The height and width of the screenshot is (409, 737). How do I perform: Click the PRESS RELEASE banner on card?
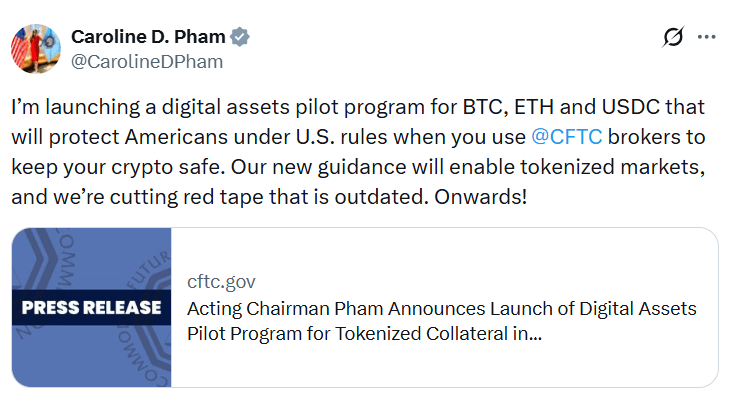pyautogui.click(x=91, y=307)
